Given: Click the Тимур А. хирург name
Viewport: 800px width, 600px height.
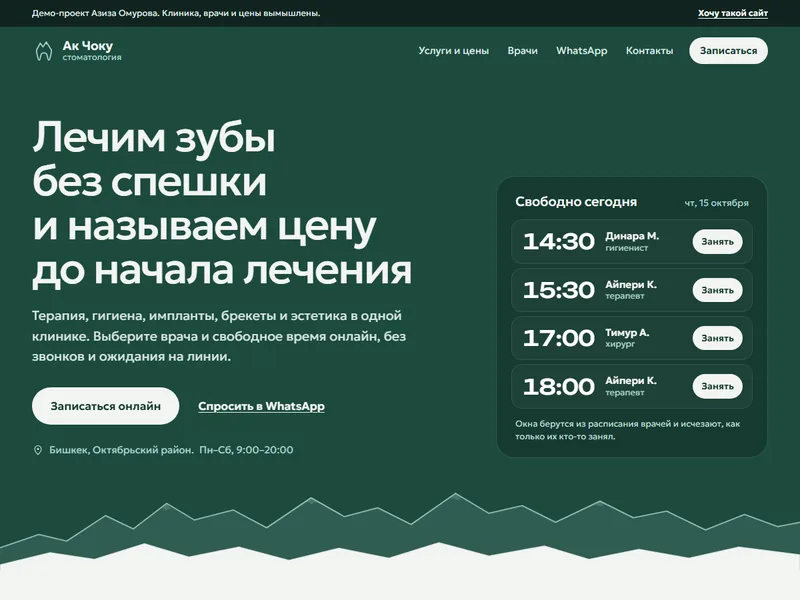Looking at the screenshot, I should click(627, 338).
